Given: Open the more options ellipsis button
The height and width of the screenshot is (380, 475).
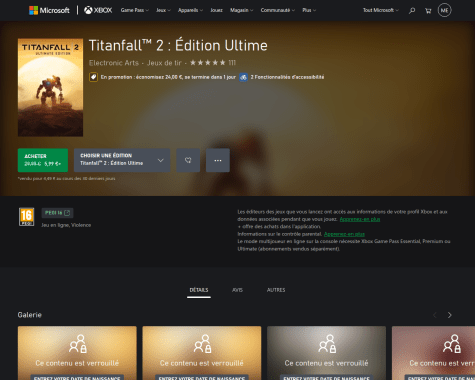Looking at the screenshot, I should click(x=218, y=160).
